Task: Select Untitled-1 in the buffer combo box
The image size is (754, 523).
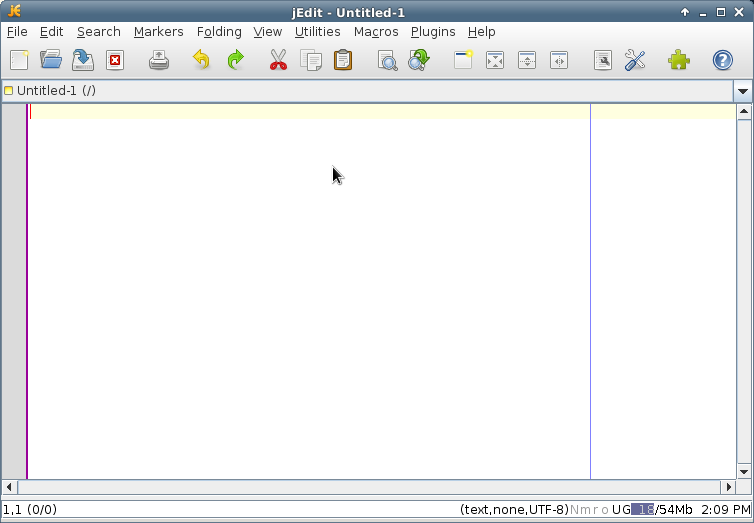Action: point(368,91)
